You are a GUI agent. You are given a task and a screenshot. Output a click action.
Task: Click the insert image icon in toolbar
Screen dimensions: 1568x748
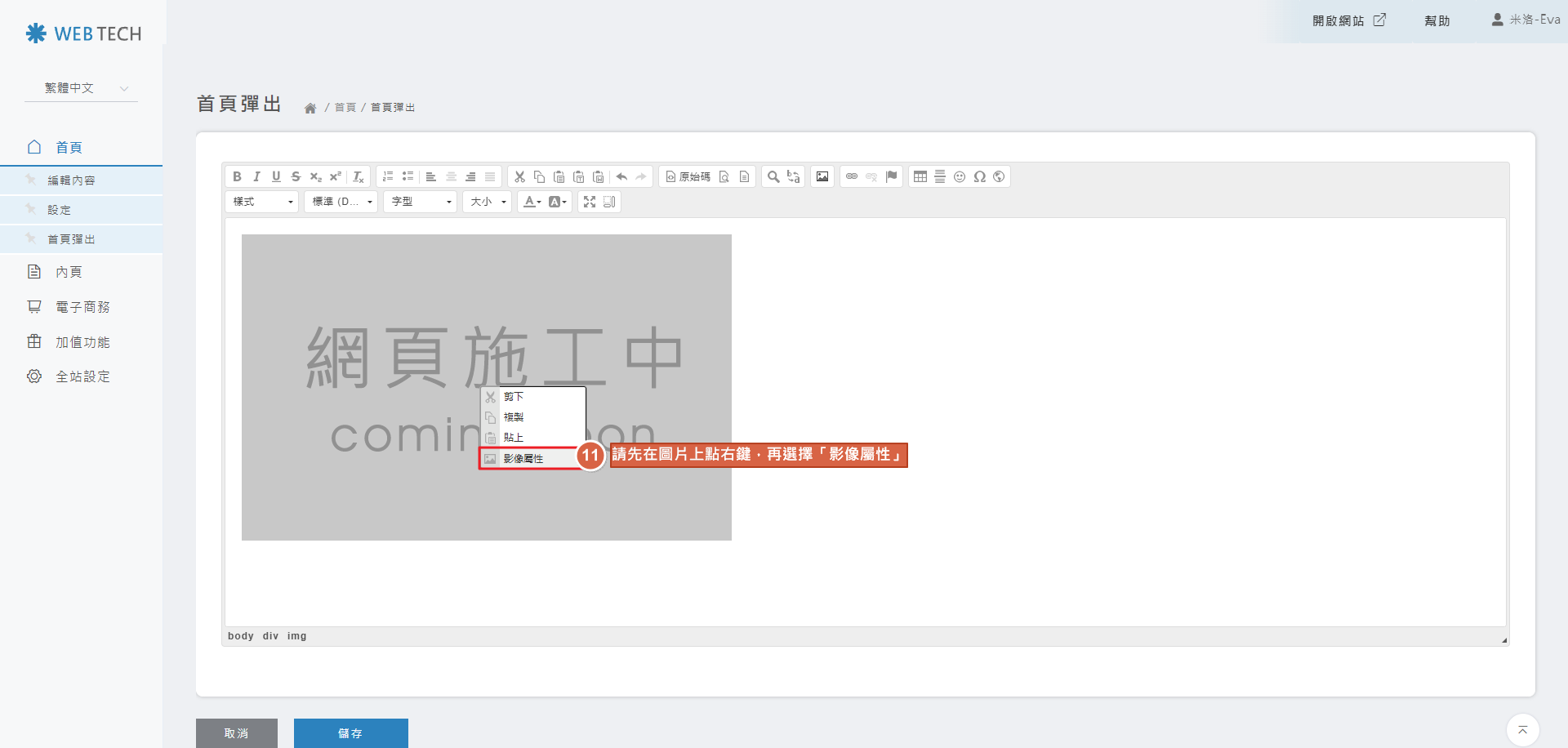click(x=822, y=176)
